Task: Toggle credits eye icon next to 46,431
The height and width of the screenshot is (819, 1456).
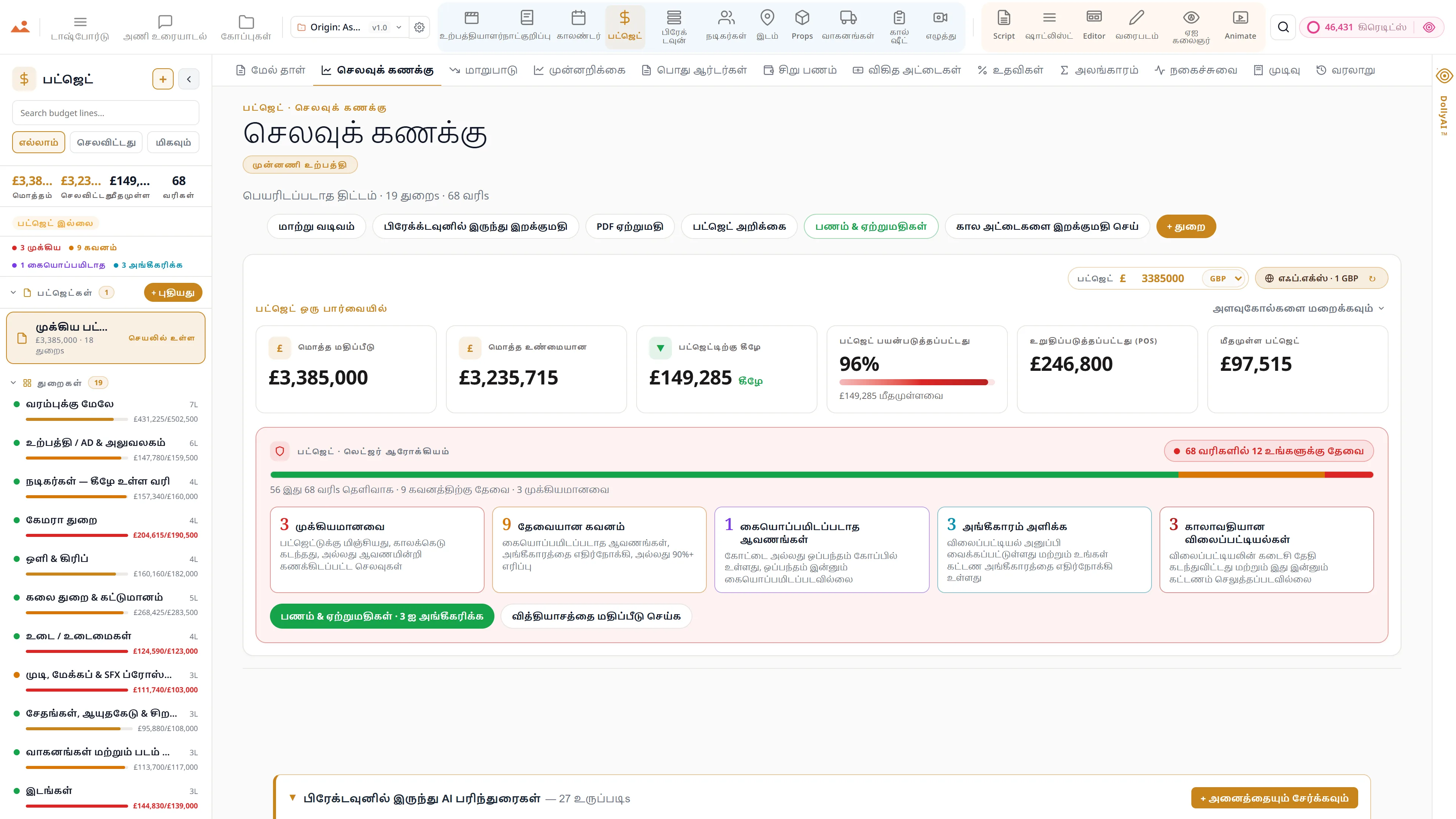Action: click(1429, 27)
